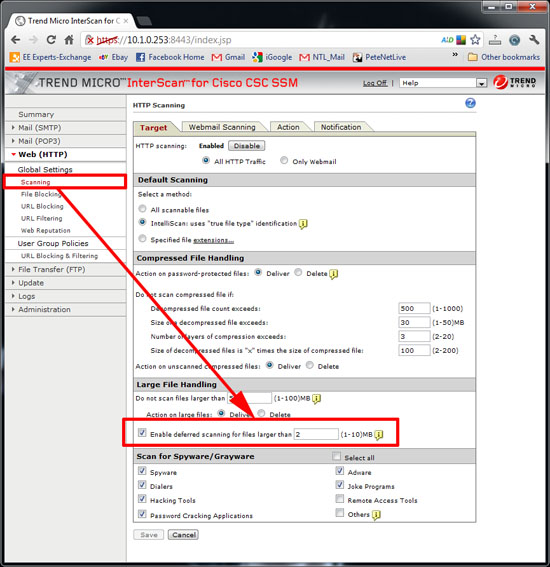Click deferred scanning size field

coord(316,434)
